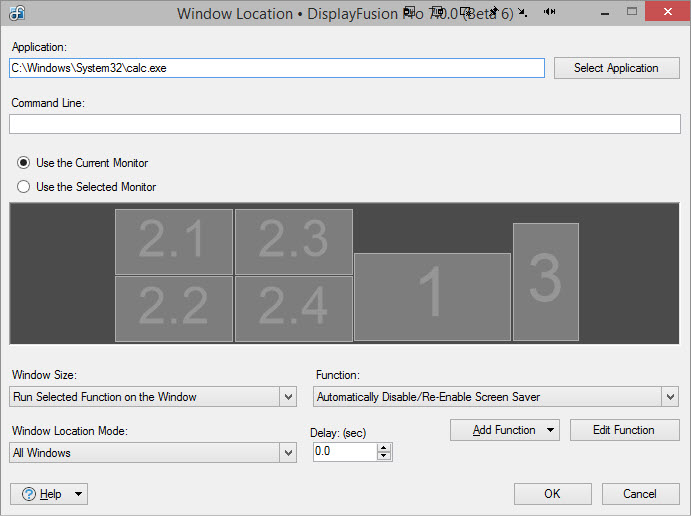691x516 pixels.
Task: Click inside the Command Line text field
Action: tap(344, 124)
